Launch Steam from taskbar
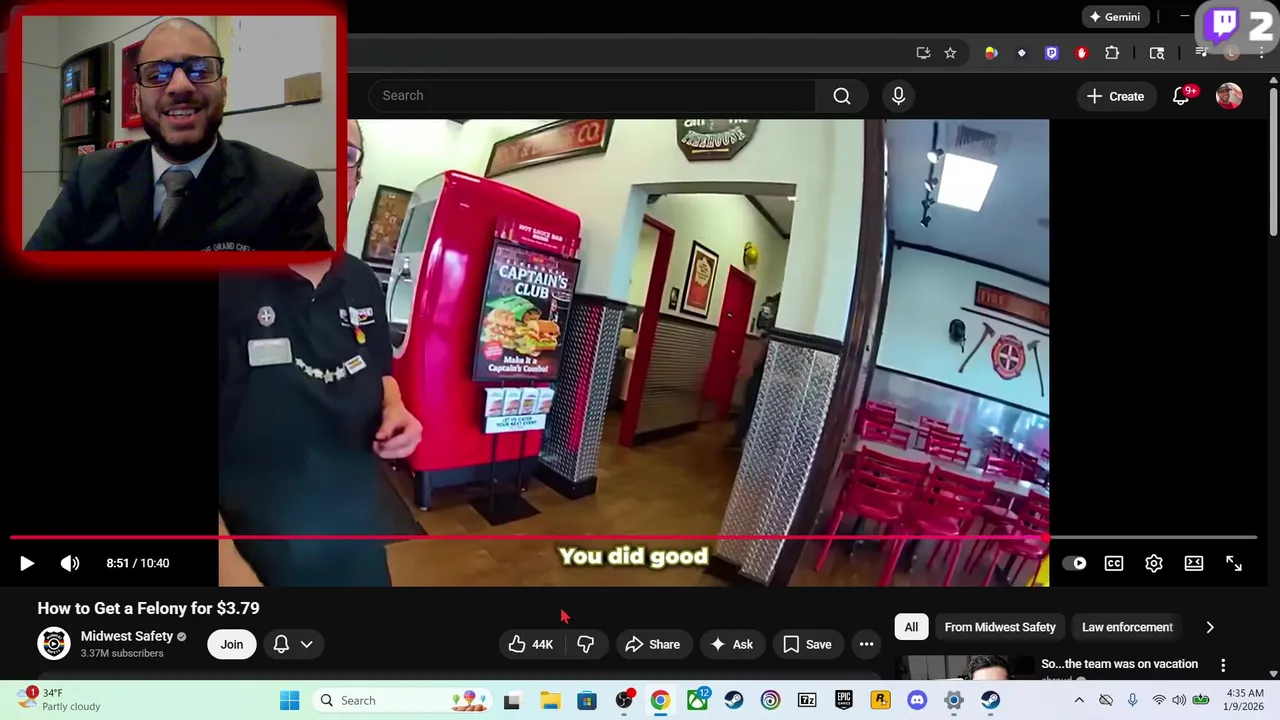The image size is (1280, 720). (734, 700)
